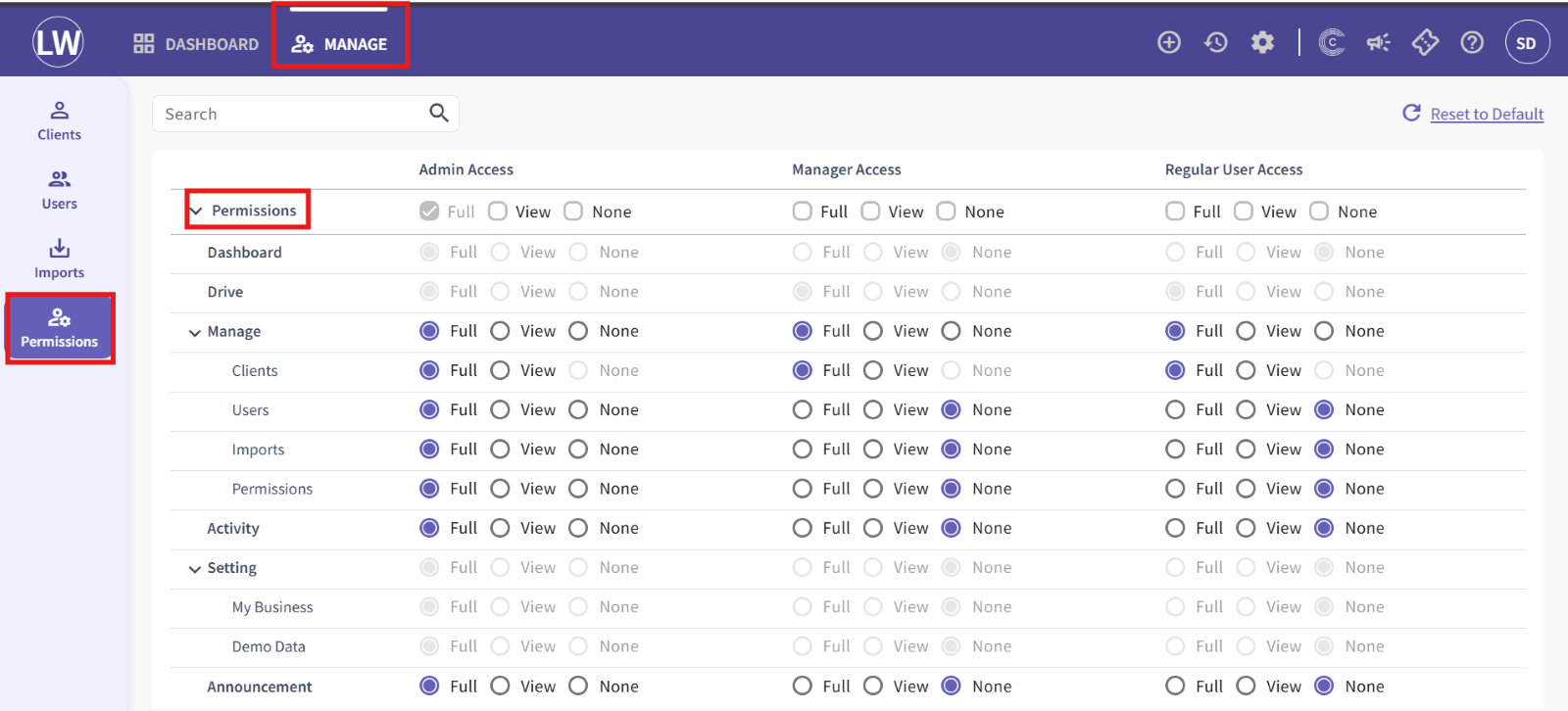Click the Manager Access column header
1568x711 pixels.
[846, 169]
